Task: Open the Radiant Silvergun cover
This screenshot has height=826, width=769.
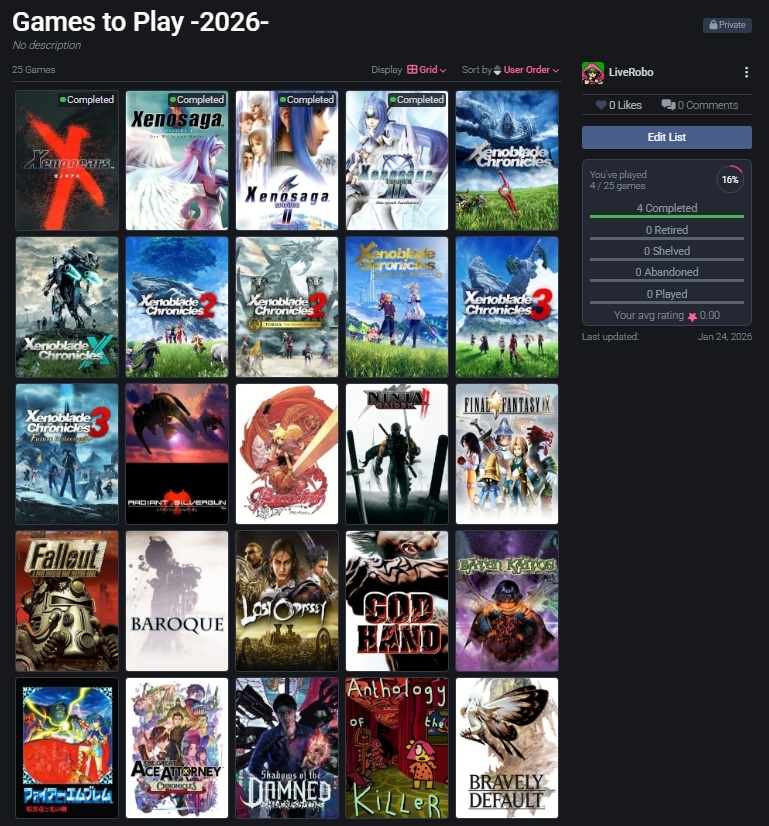Action: click(x=177, y=454)
